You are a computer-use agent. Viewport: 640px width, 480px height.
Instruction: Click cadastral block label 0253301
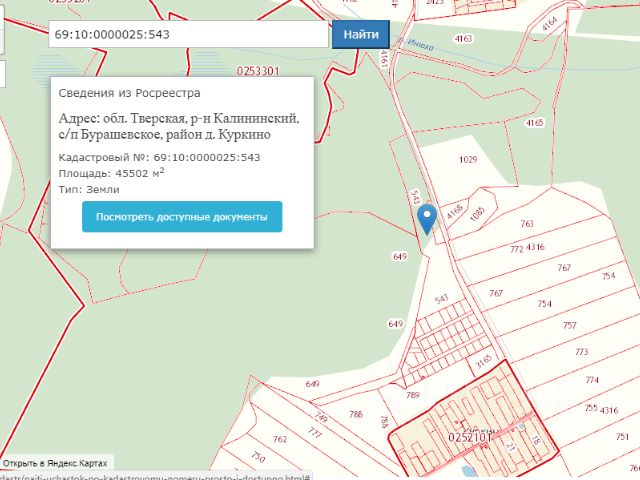point(258,71)
